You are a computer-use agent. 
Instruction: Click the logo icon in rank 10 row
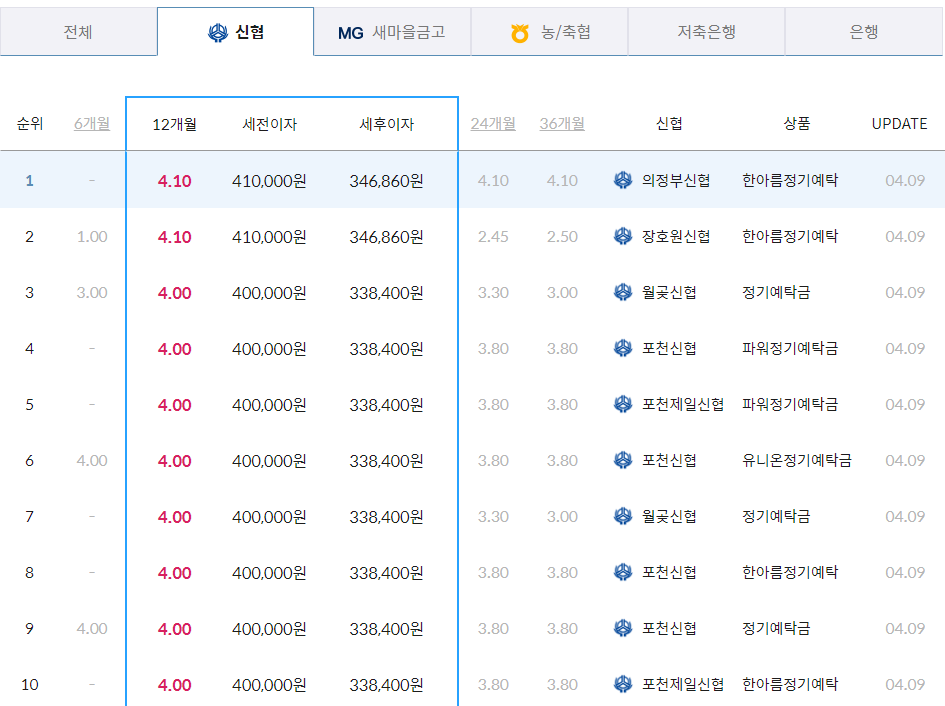(x=623, y=684)
